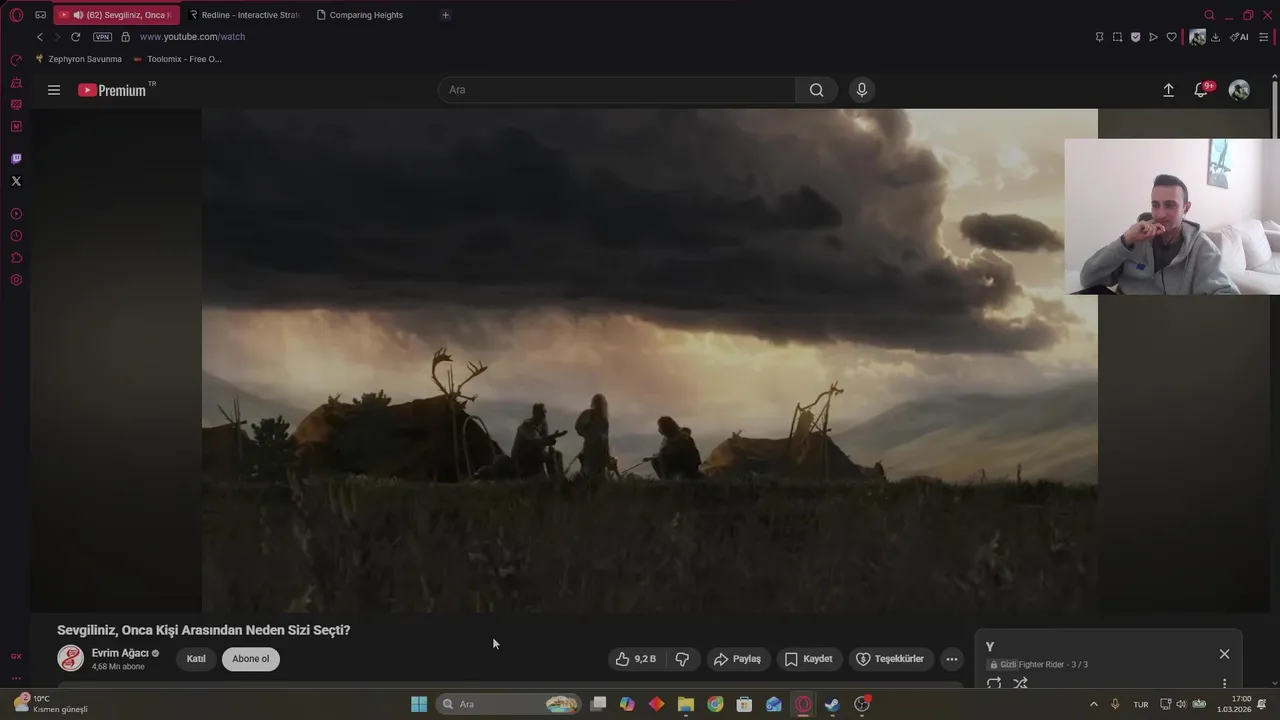
Task: Reload the page in Opera
Action: click(x=75, y=37)
